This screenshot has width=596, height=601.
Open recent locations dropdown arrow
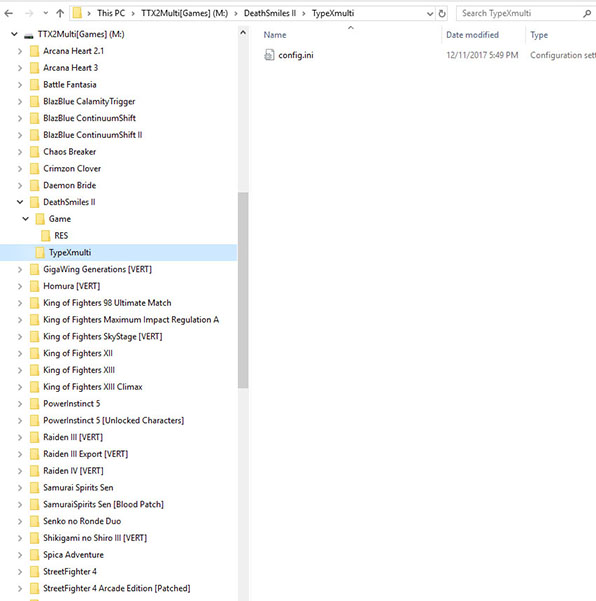coord(46,13)
